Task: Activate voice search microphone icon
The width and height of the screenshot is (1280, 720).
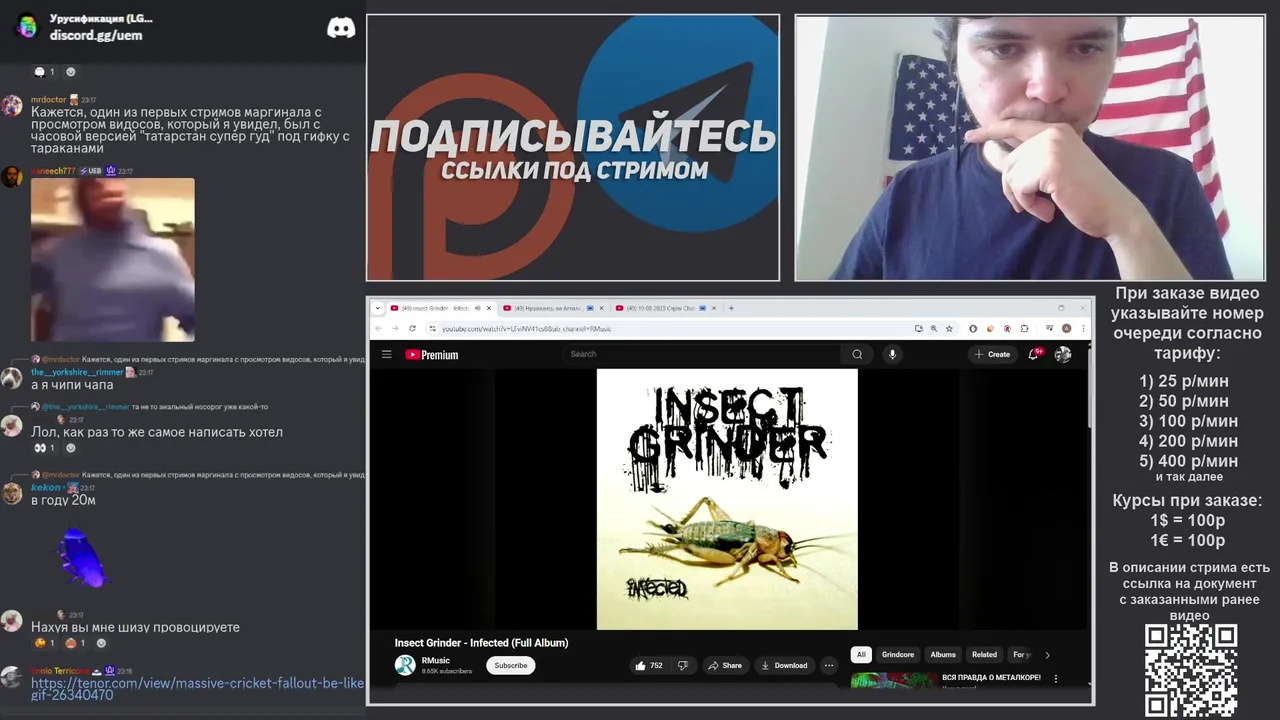Action: pos(893,354)
